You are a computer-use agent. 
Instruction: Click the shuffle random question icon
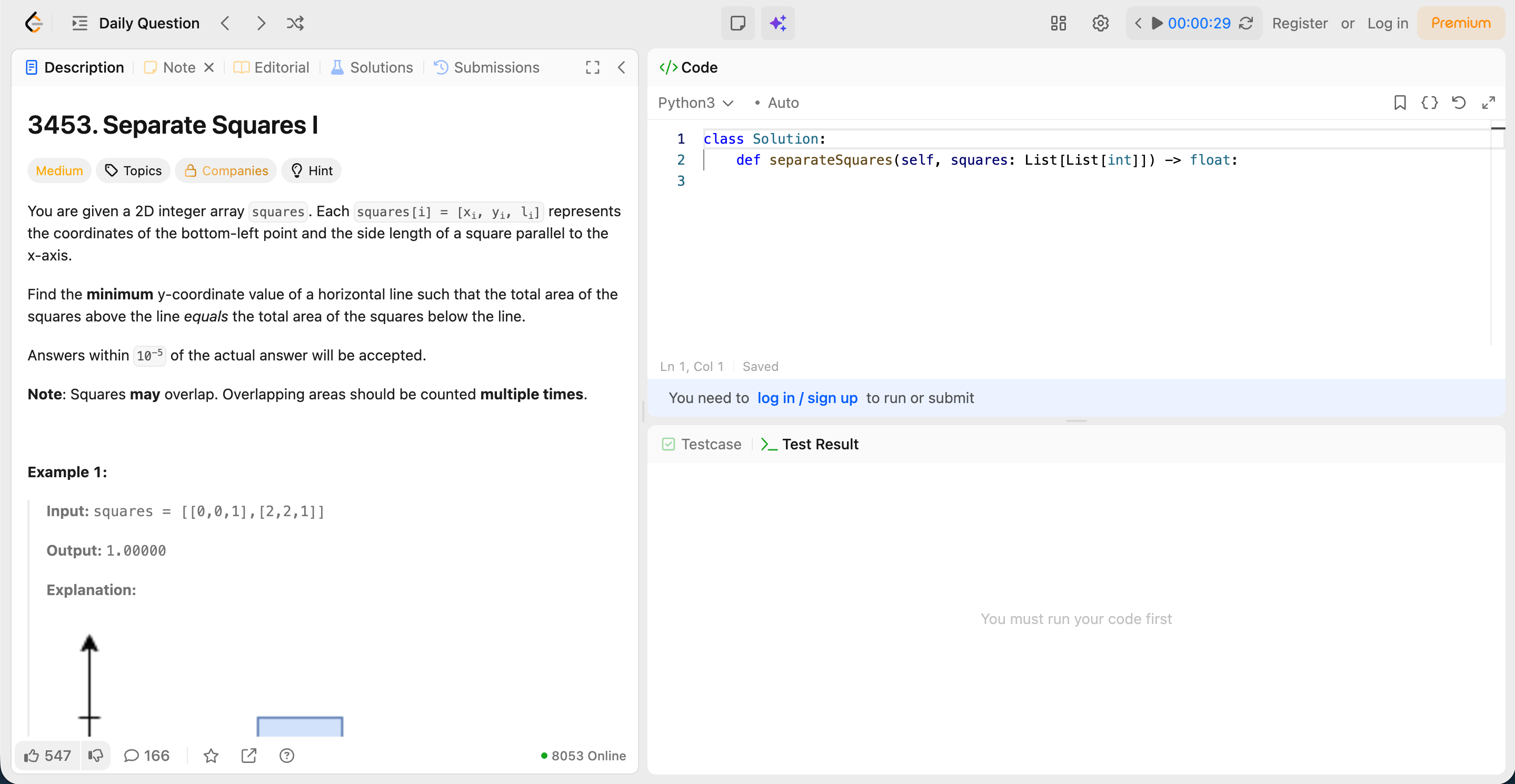tap(295, 24)
